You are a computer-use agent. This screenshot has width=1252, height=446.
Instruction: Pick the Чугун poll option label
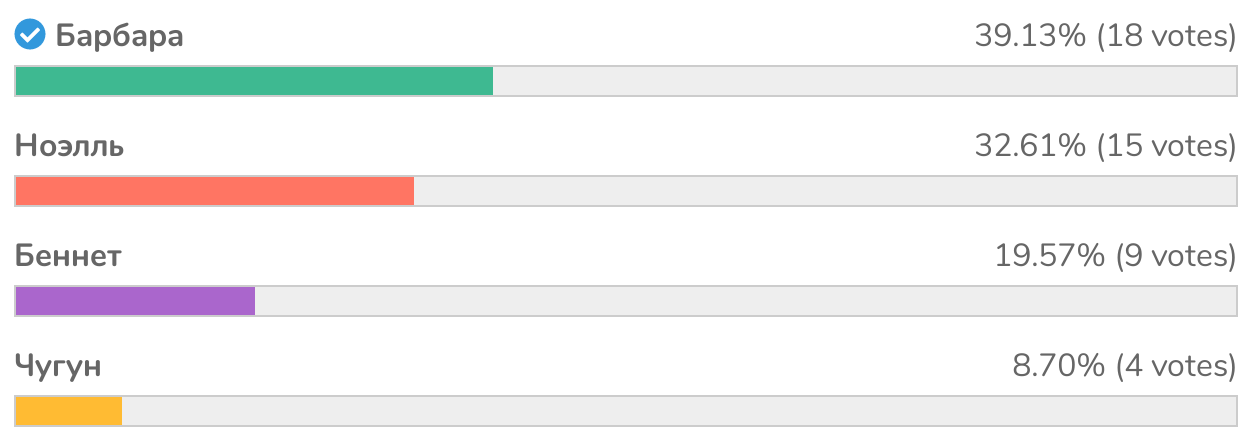(58, 367)
